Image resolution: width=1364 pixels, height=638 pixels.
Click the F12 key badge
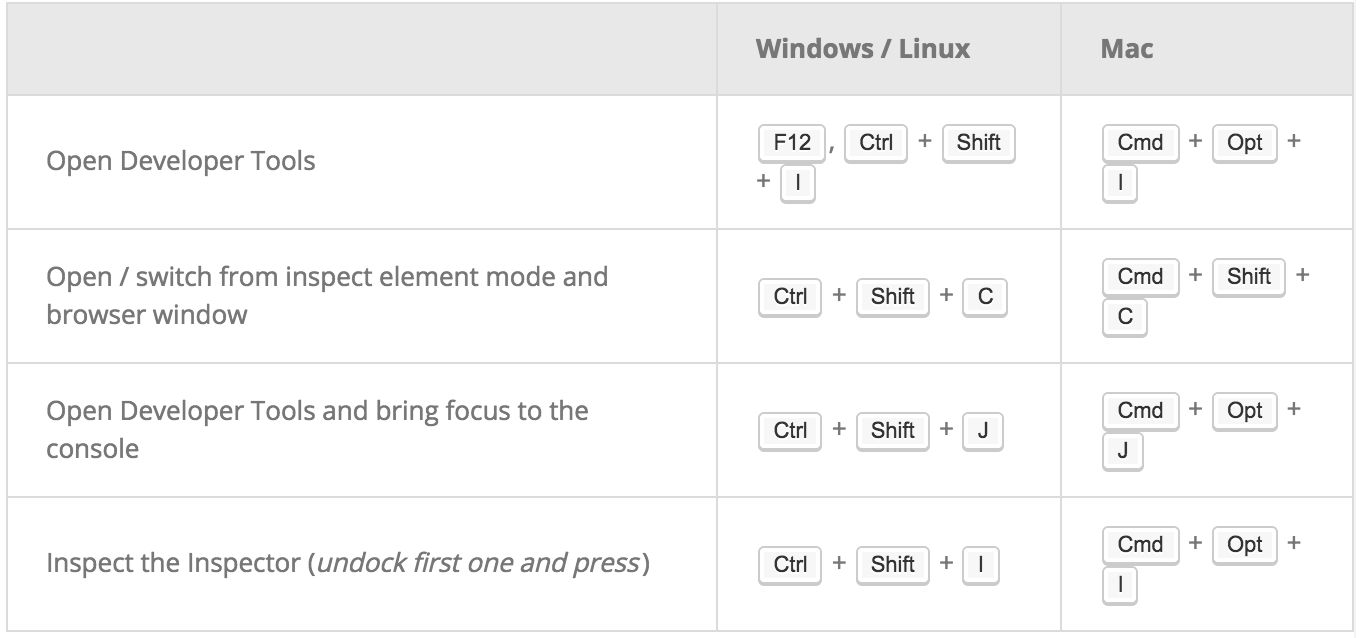pos(792,142)
